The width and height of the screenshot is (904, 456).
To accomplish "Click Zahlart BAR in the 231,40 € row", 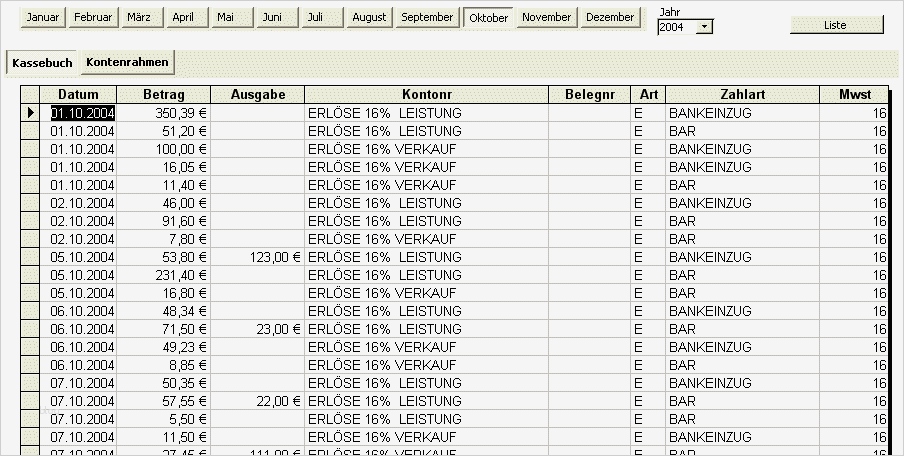I will click(x=743, y=275).
